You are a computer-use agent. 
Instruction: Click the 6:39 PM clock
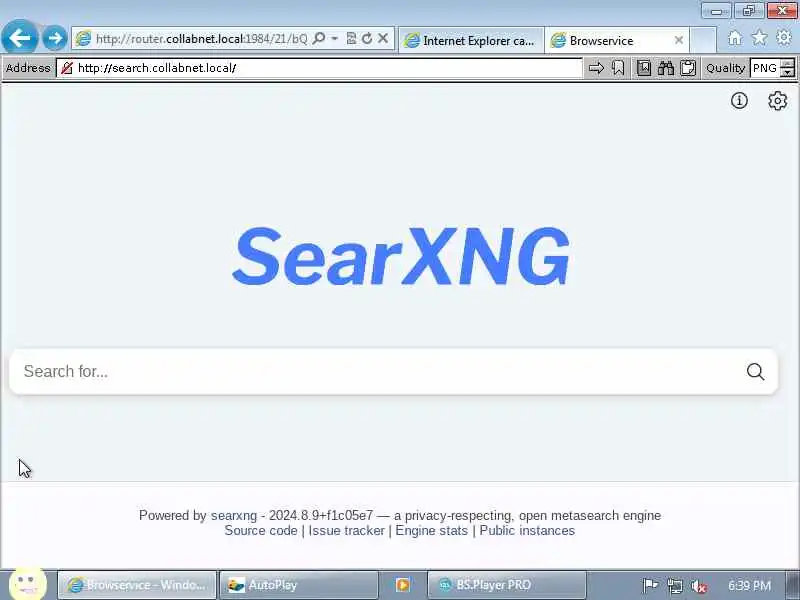[x=749, y=585]
